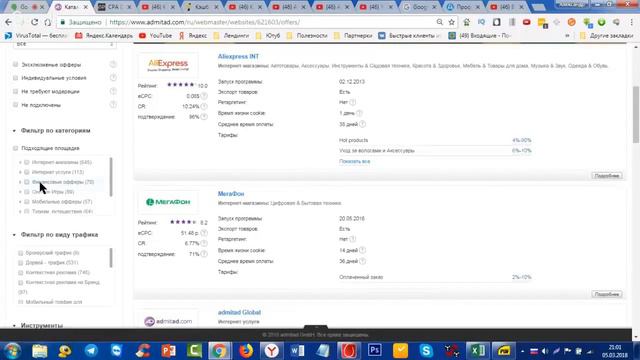Open TeamViewer from the taskbar
This screenshot has width=640, height=360.
click(x=117, y=351)
